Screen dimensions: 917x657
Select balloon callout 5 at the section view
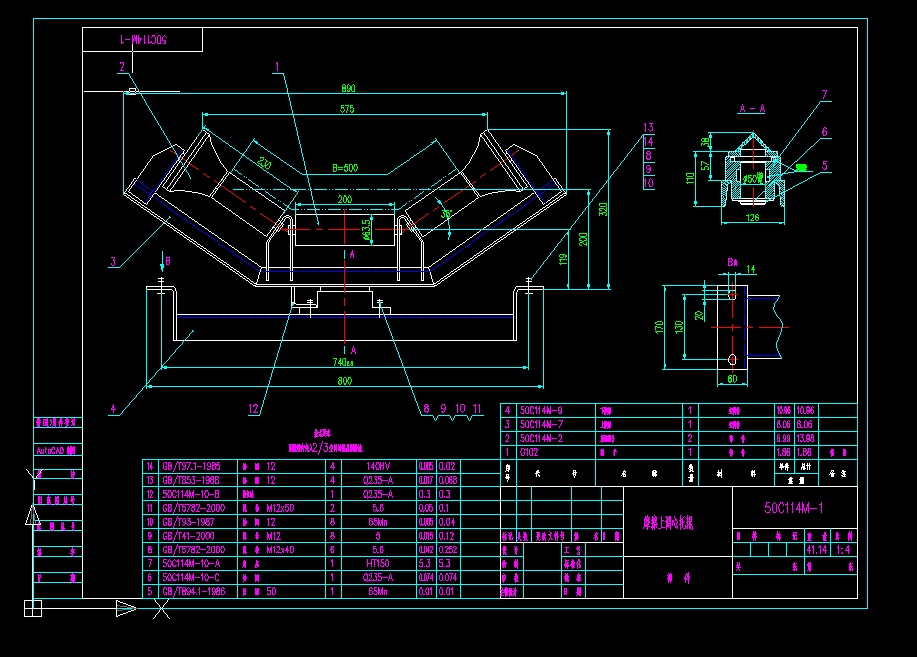[x=826, y=166]
